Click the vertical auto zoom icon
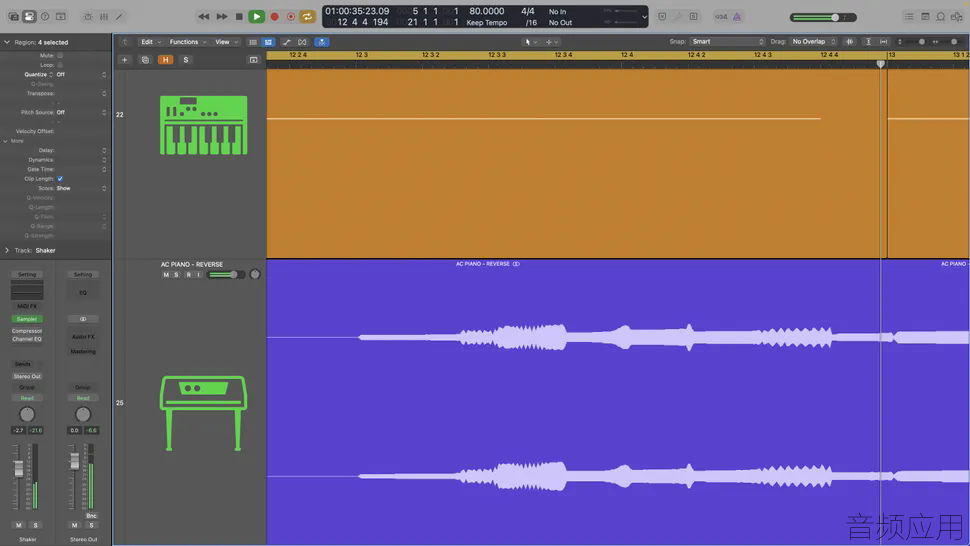 point(868,41)
